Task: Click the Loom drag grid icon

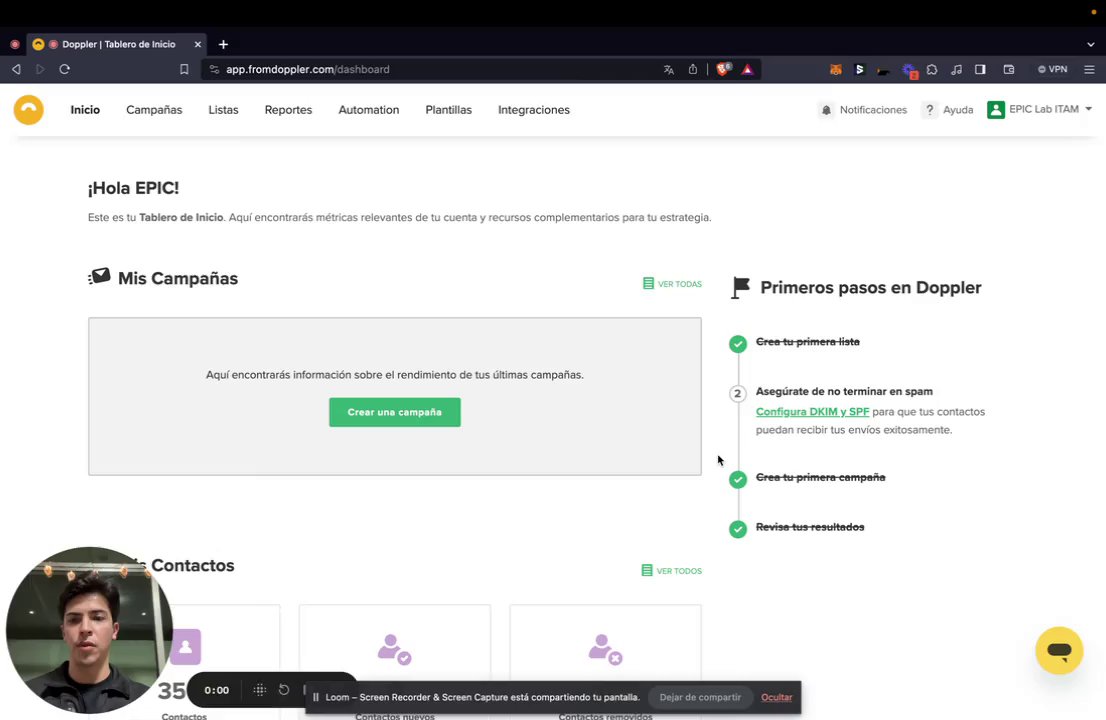Action: tap(260, 690)
